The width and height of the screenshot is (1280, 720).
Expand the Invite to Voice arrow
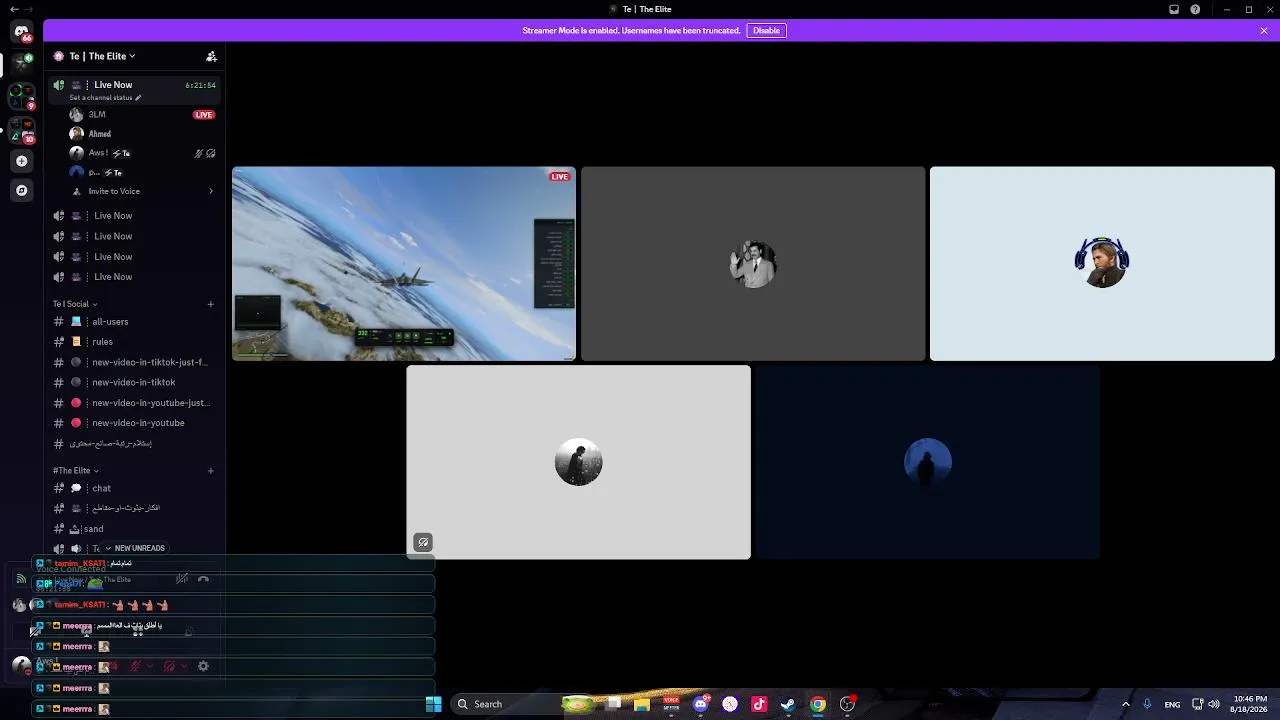coord(210,192)
